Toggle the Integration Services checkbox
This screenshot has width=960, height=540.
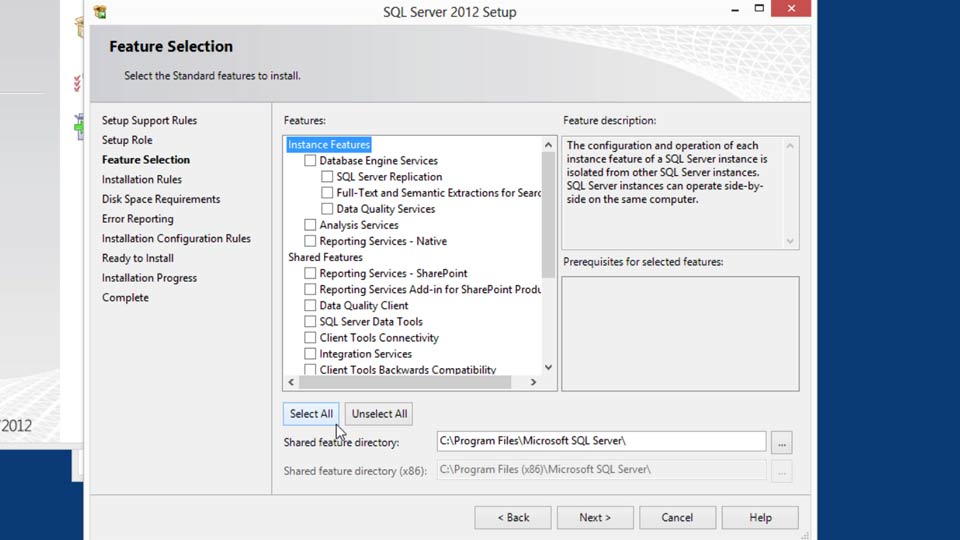tap(310, 353)
